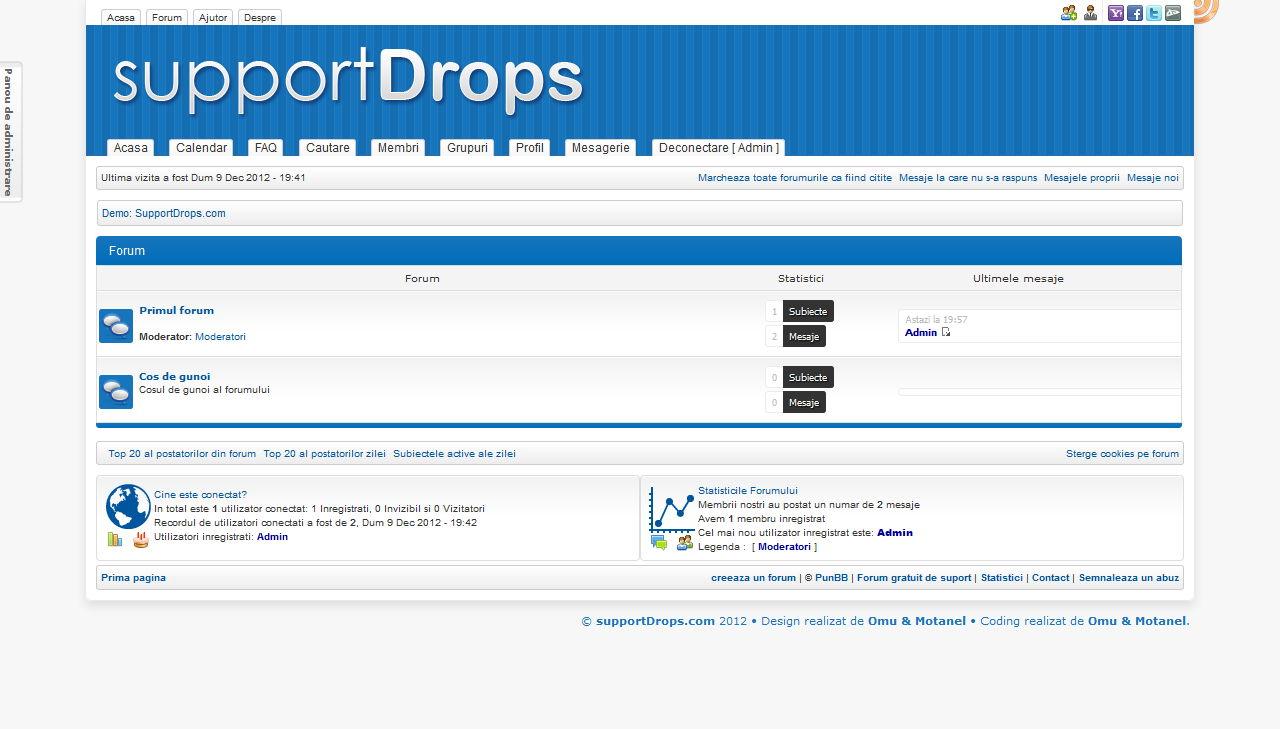Image resolution: width=1280 pixels, height=729 pixels.
Task: Select the Membri navigation tab
Action: coord(398,148)
